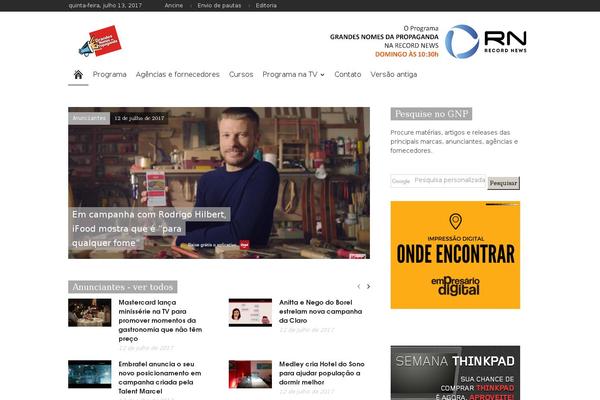Show previous Anunciantes articles with left arrow

359,286
